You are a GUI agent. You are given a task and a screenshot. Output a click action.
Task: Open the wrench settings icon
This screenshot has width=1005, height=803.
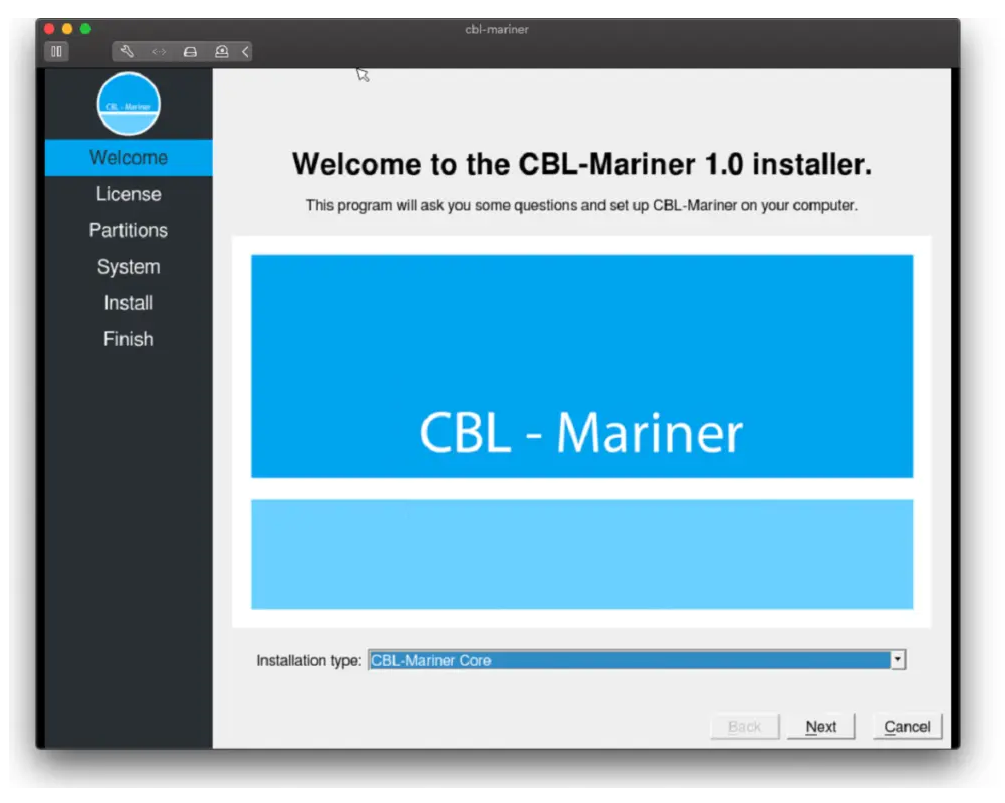[x=127, y=51]
